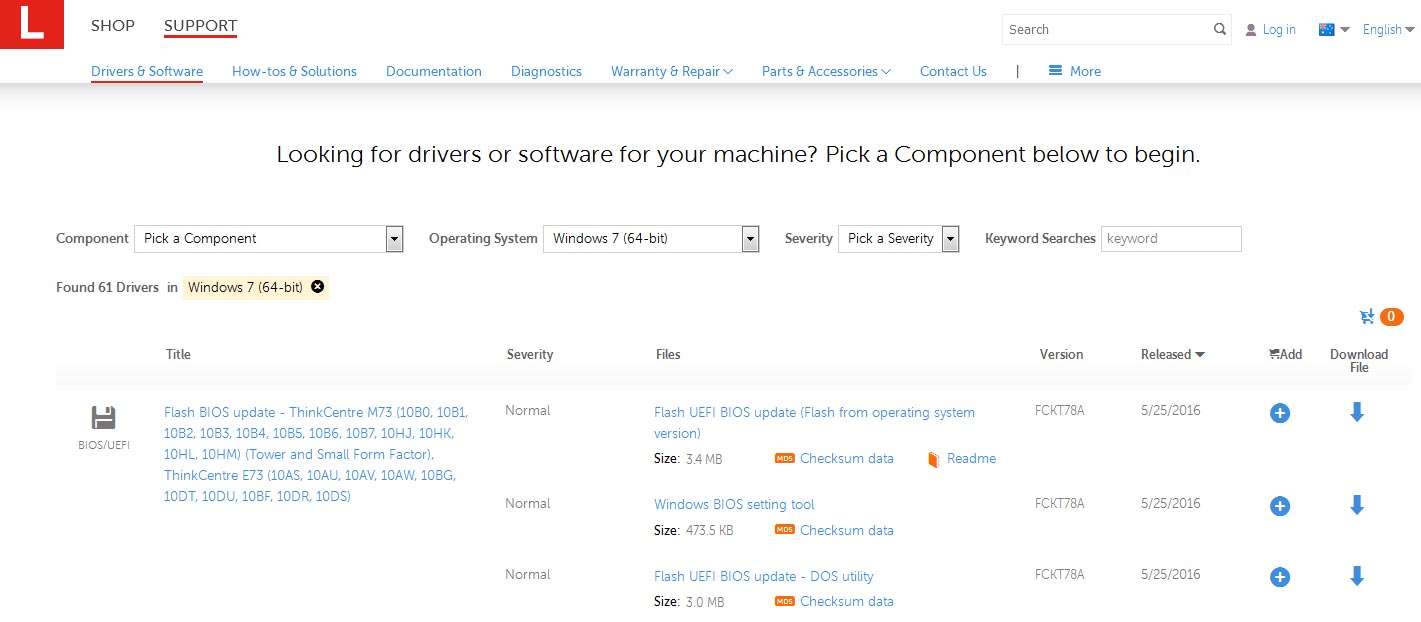The height and width of the screenshot is (622, 1421).
Task: Open the country flag selector
Action: tap(1334, 30)
